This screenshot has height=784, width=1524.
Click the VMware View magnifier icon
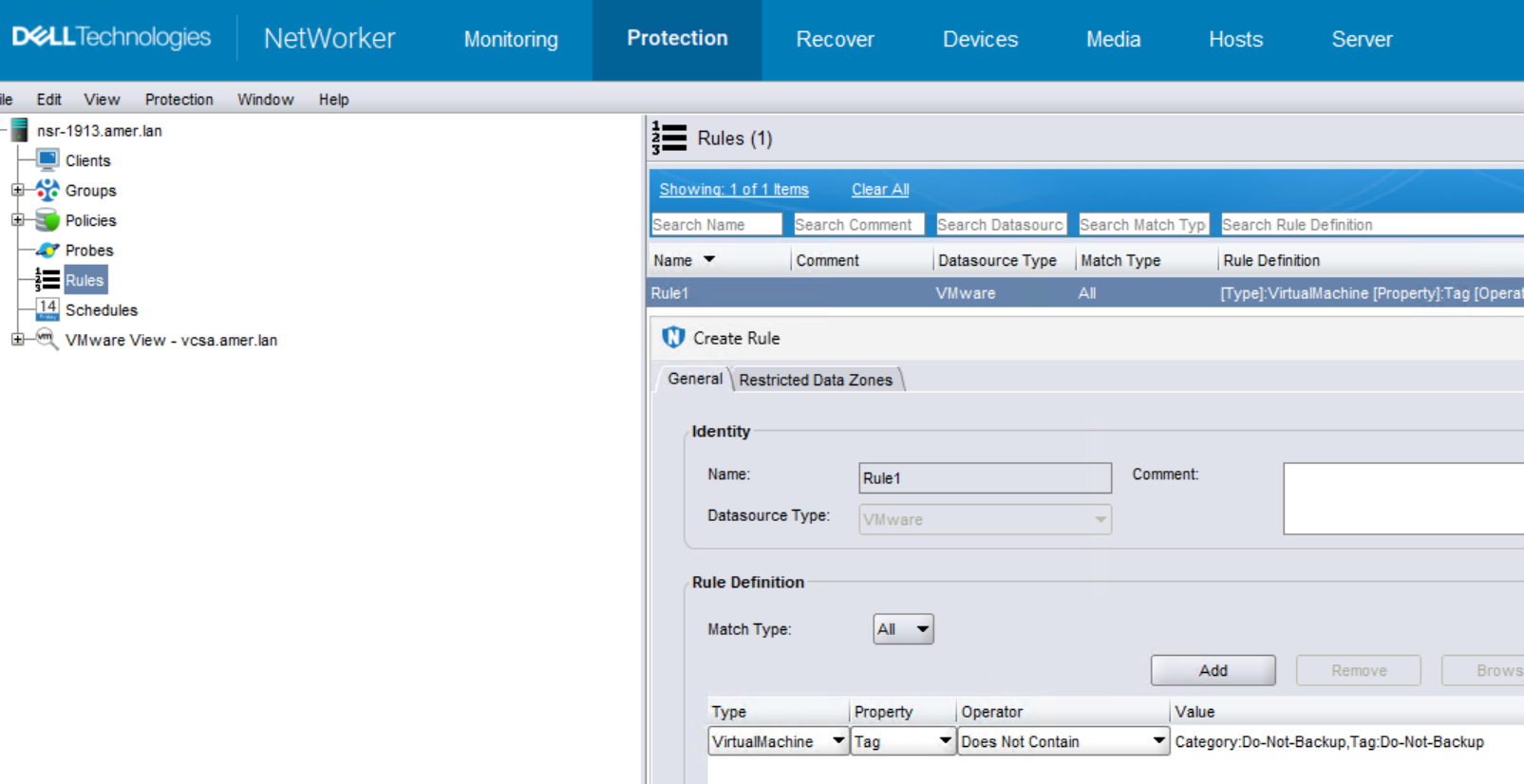click(x=47, y=340)
